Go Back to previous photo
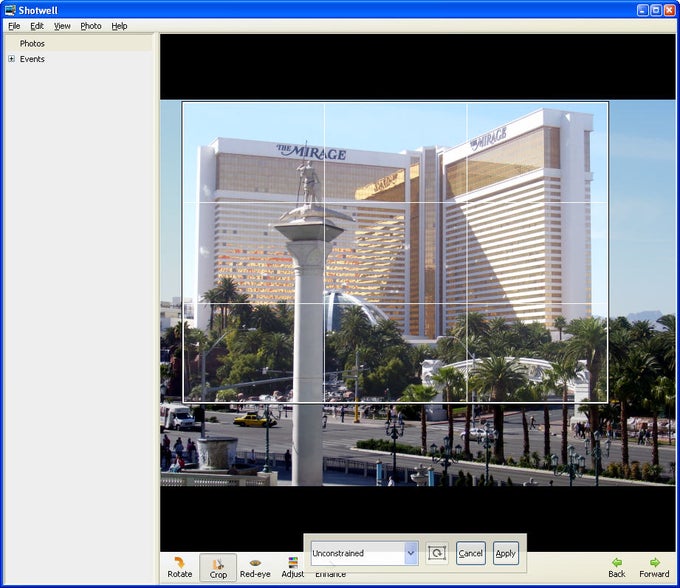This screenshot has height=588, width=680. (616, 567)
